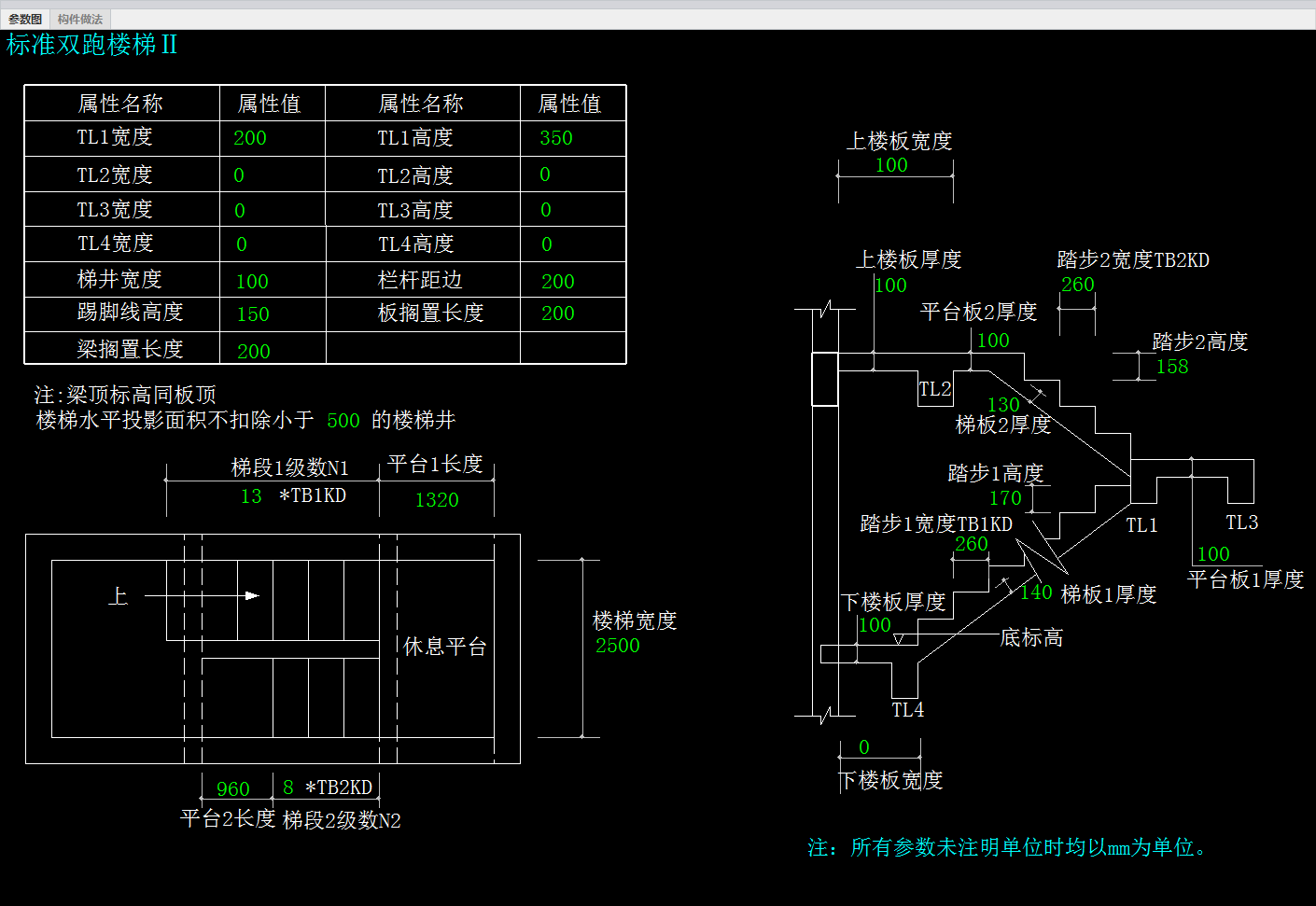The image size is (1316, 906).
Task: Edit 上楼板厚度 value 100
Action: click(x=890, y=286)
